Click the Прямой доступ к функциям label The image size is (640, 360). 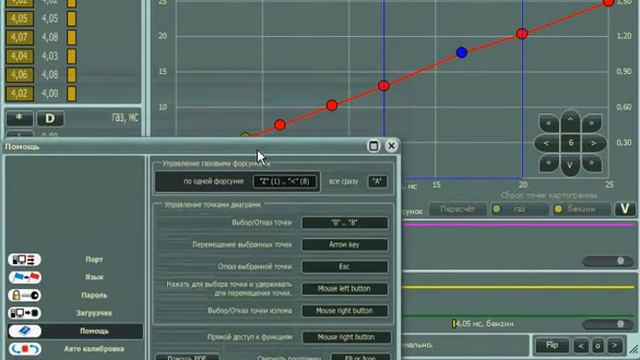[x=250, y=337]
